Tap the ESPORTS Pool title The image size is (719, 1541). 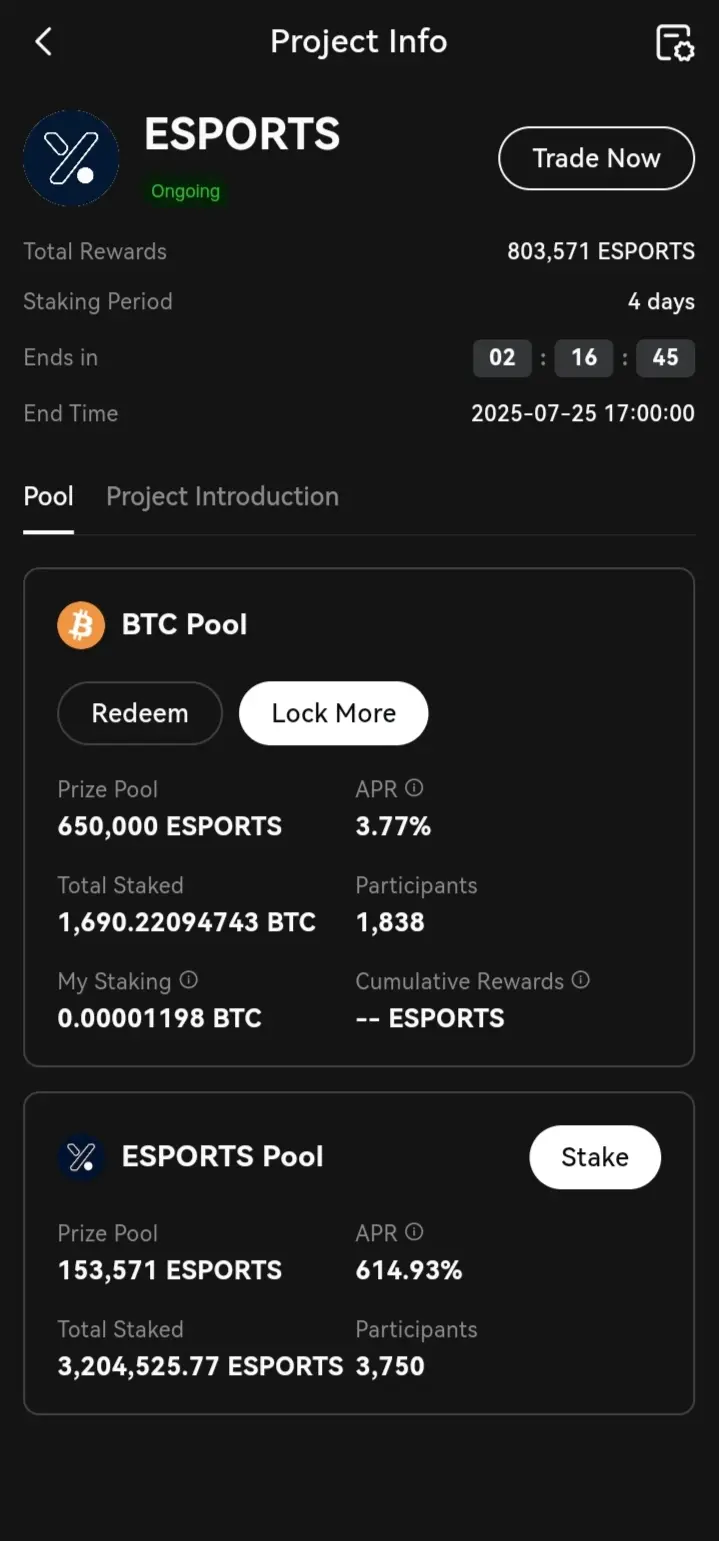click(x=222, y=1157)
